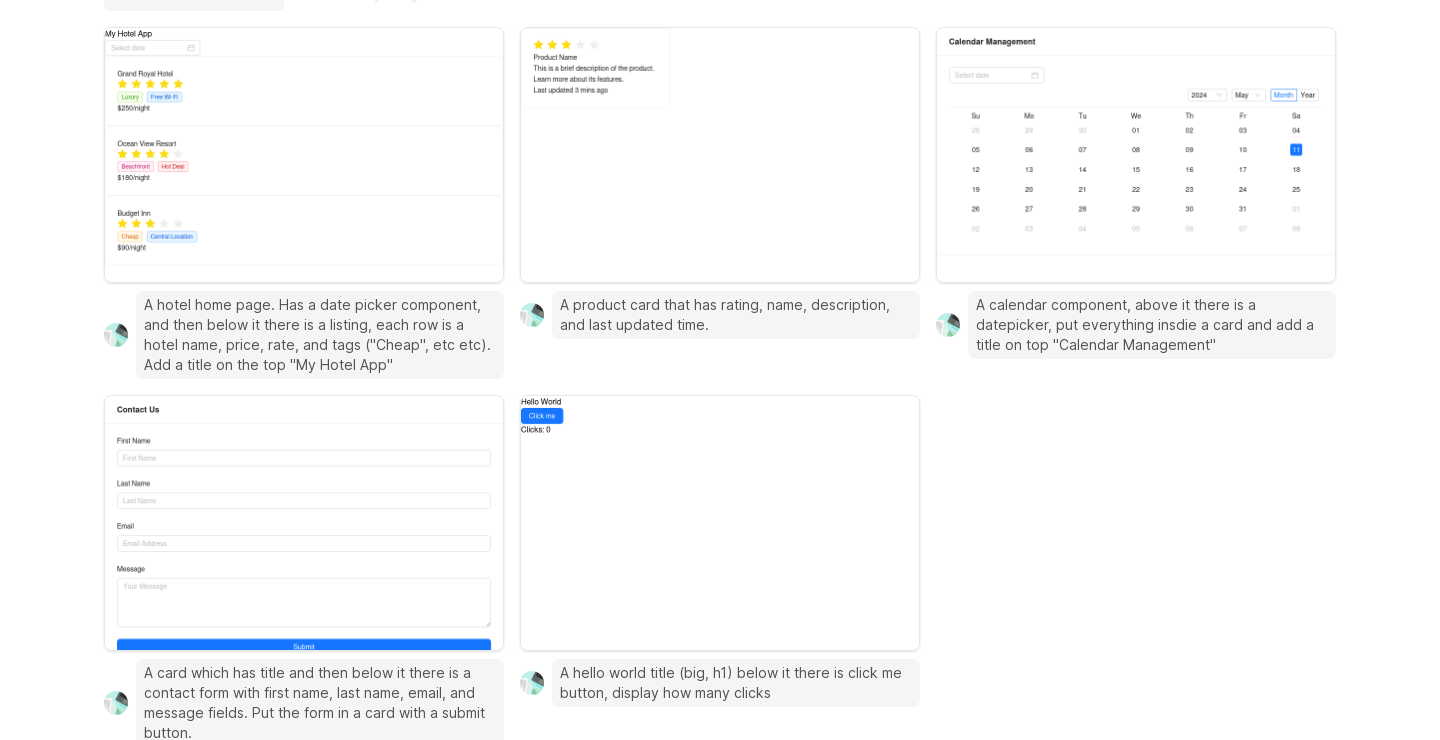Click the avatar beside the hello world prompt

(x=532, y=683)
